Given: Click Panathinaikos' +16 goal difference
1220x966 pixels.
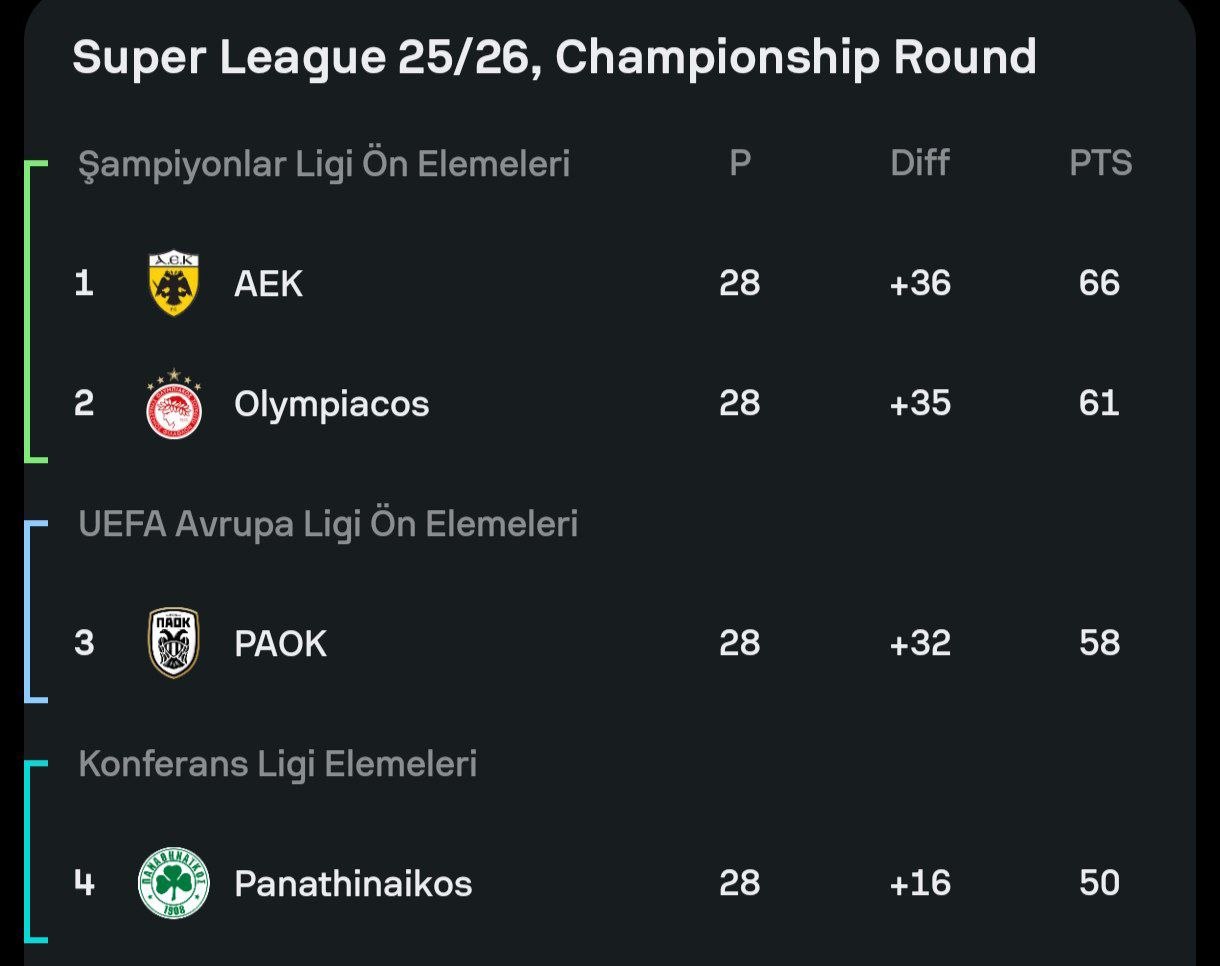Looking at the screenshot, I should pos(920,883).
